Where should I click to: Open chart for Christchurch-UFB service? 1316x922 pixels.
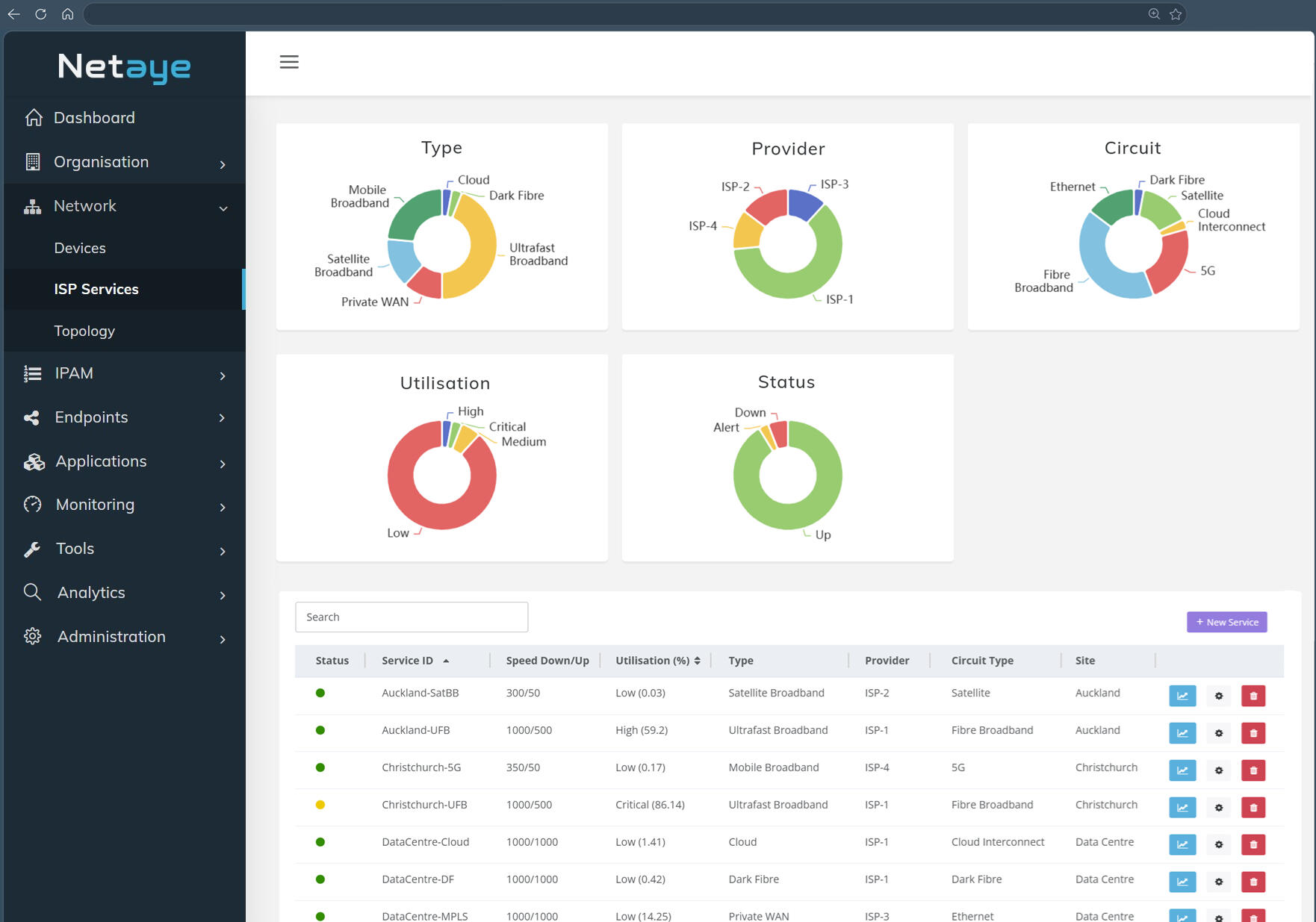click(x=1182, y=808)
